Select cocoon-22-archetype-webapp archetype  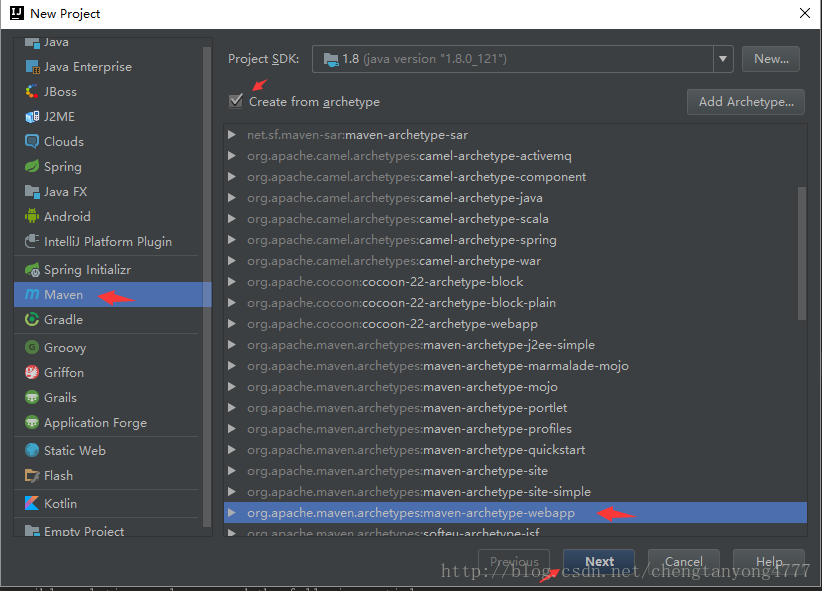[x=515, y=324]
